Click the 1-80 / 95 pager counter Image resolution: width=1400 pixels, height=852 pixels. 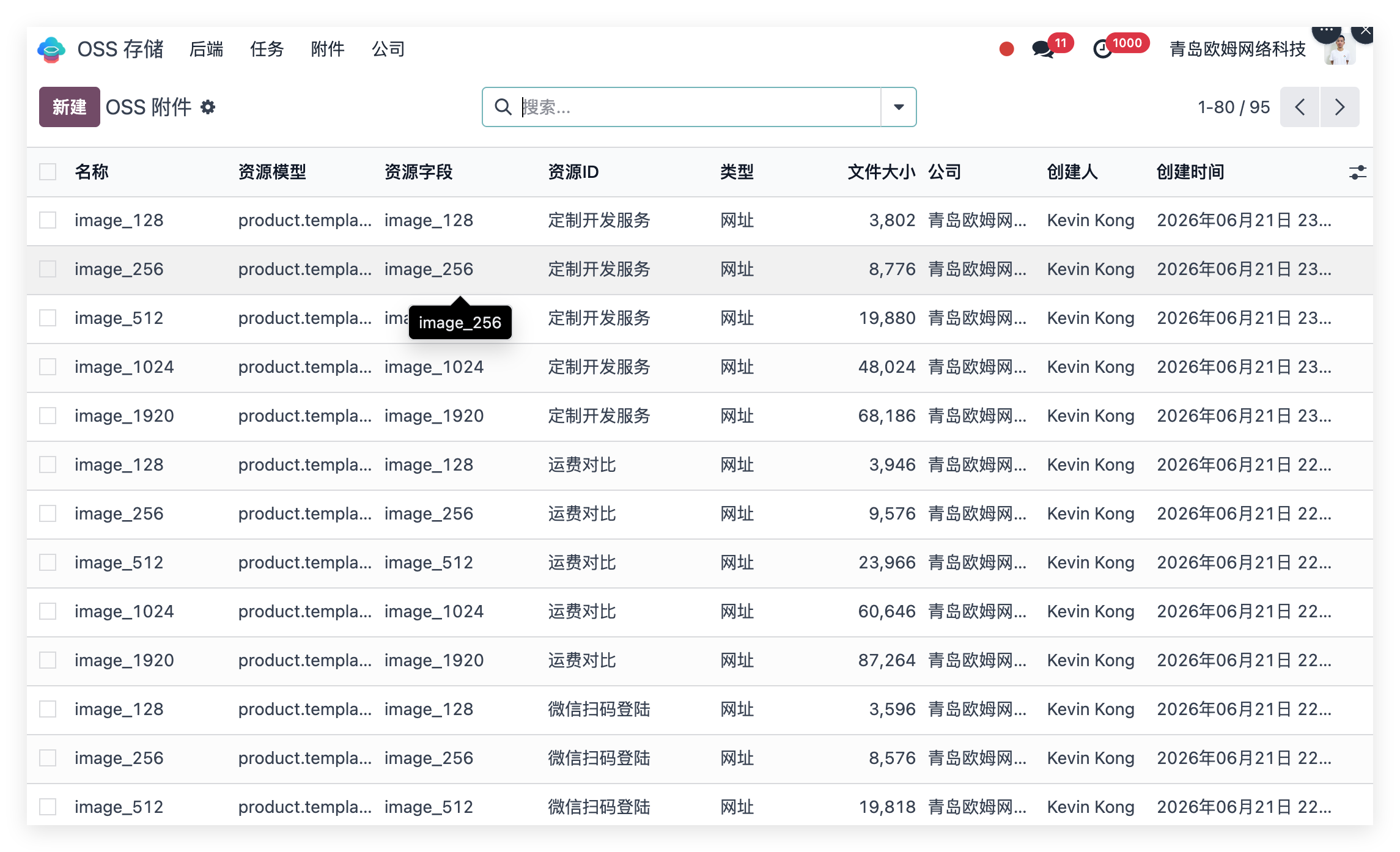pos(1234,107)
